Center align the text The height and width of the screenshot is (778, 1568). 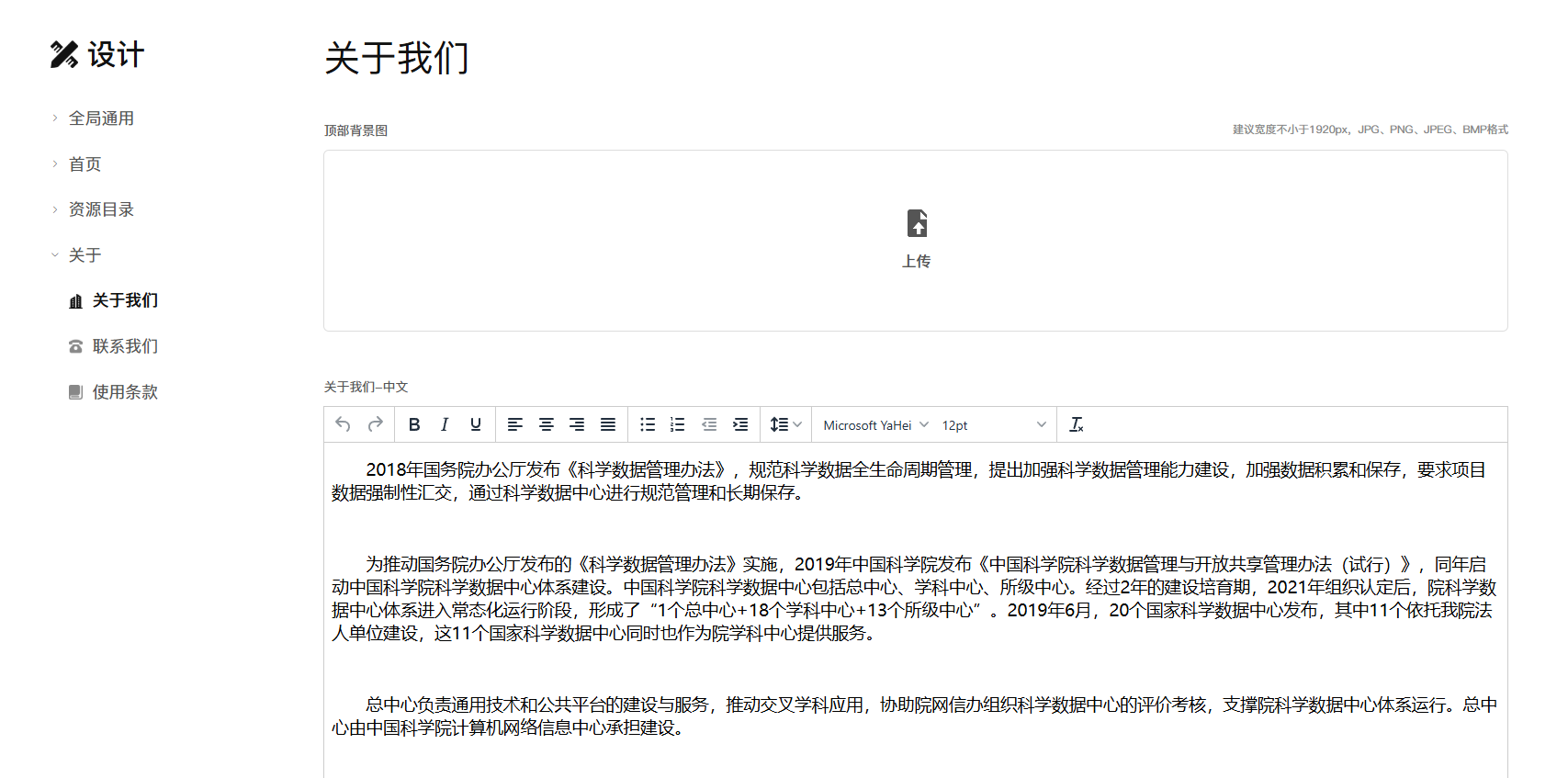[x=547, y=424]
